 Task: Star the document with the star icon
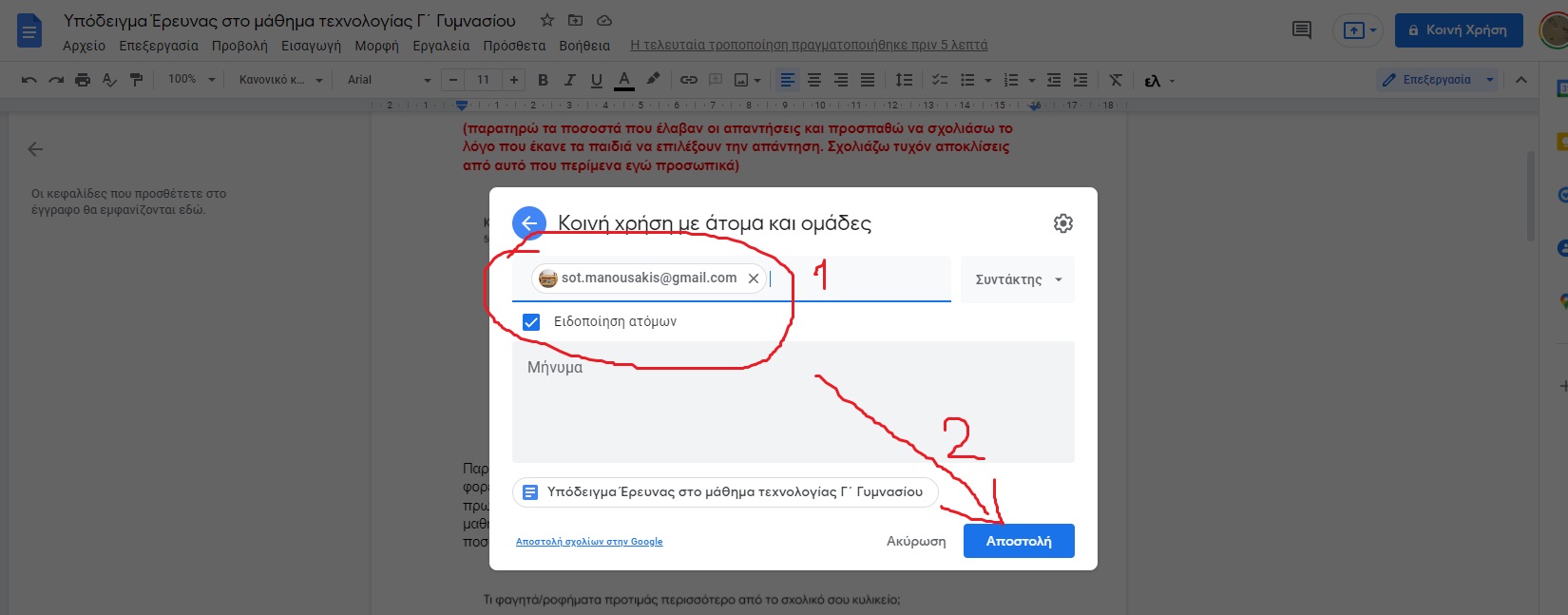547,20
